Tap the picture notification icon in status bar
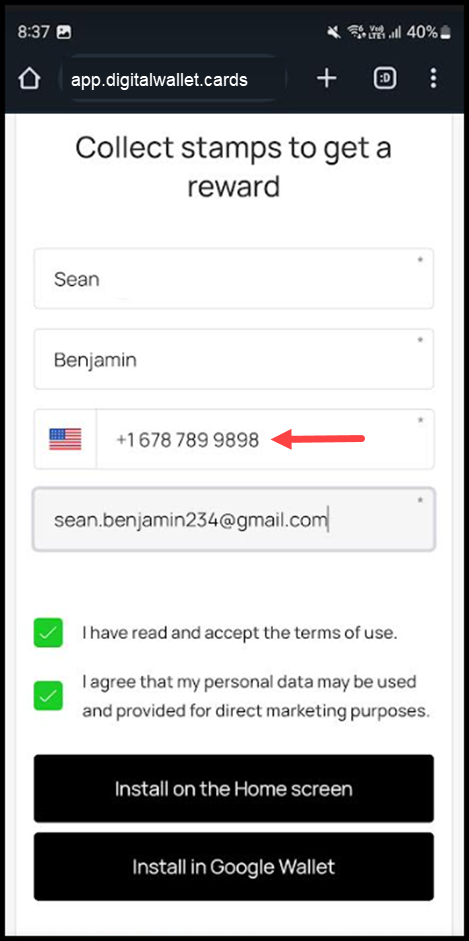 point(65,32)
